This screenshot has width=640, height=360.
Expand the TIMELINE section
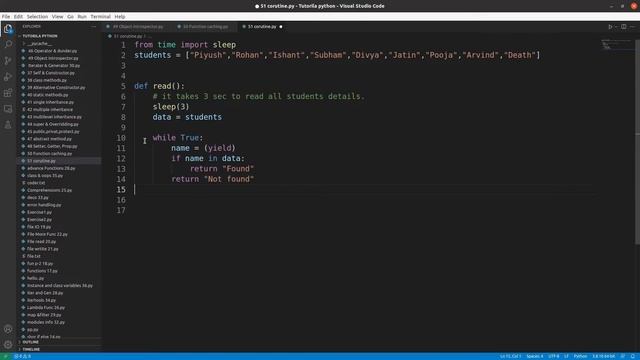[x=31, y=349]
